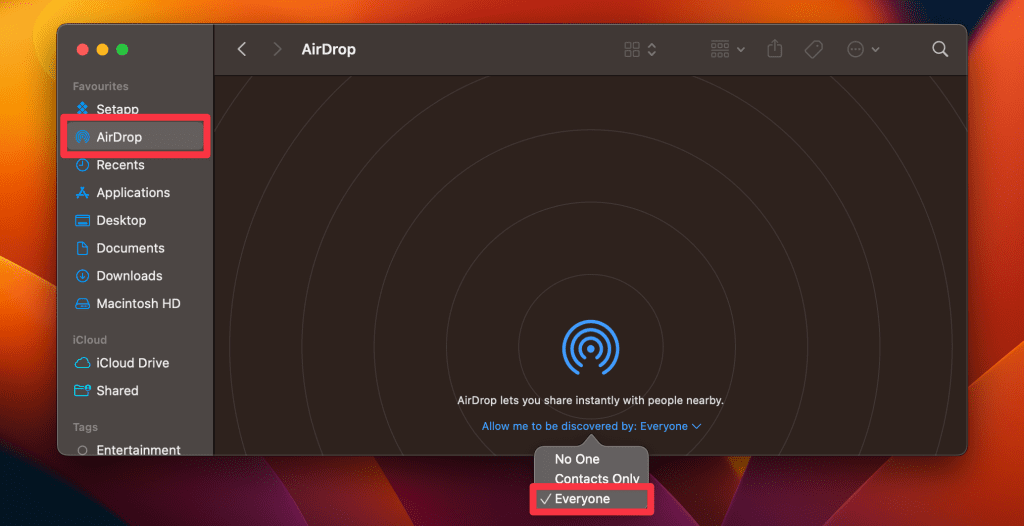This screenshot has height=526, width=1024.
Task: Click the AirDrop sidebar icon
Action: pyautogui.click(x=82, y=137)
